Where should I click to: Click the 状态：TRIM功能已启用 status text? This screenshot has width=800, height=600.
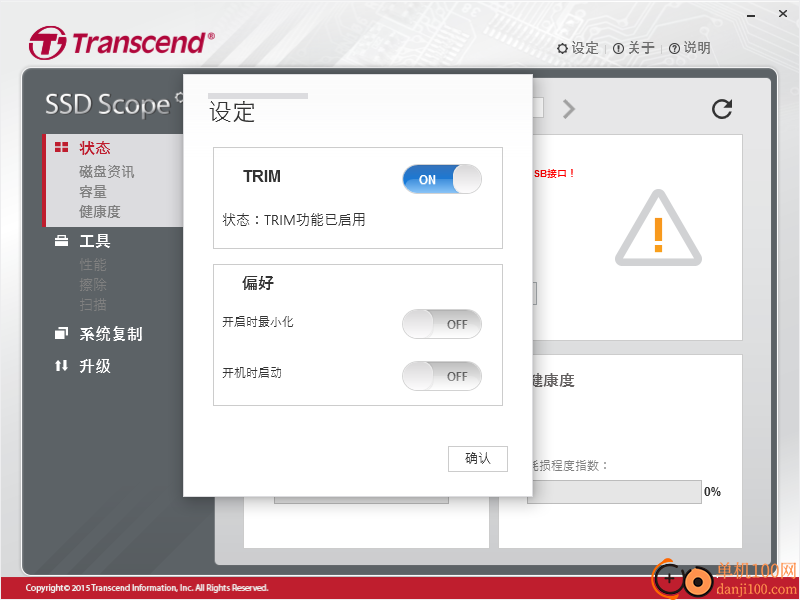pos(294,220)
